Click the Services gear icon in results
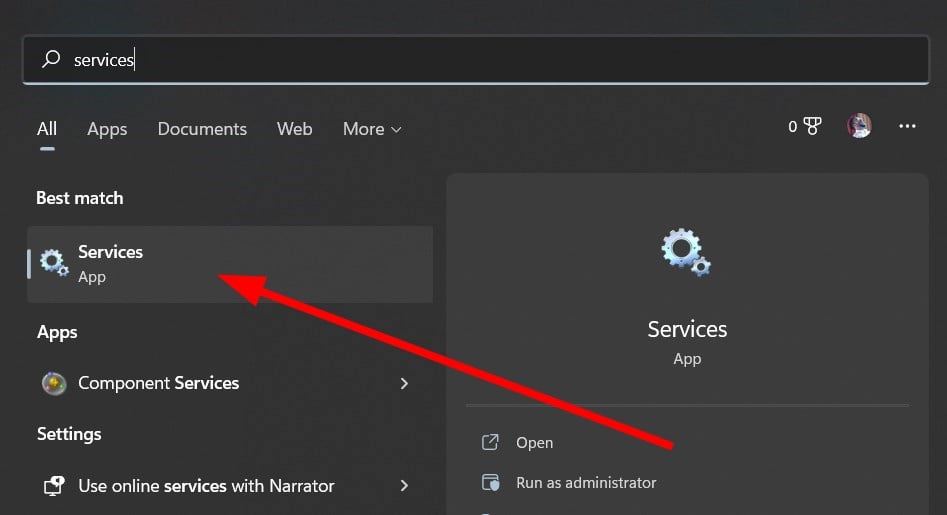Viewport: 947px width, 515px height. coord(54,263)
